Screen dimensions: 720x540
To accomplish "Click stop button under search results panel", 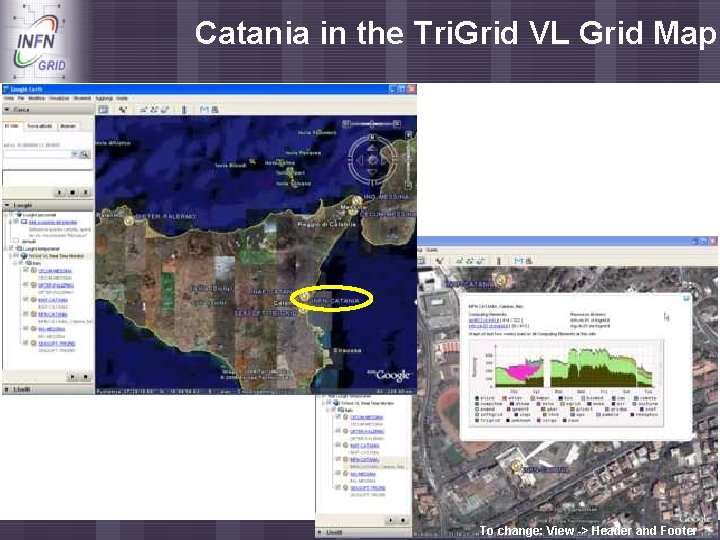I will click(72, 192).
